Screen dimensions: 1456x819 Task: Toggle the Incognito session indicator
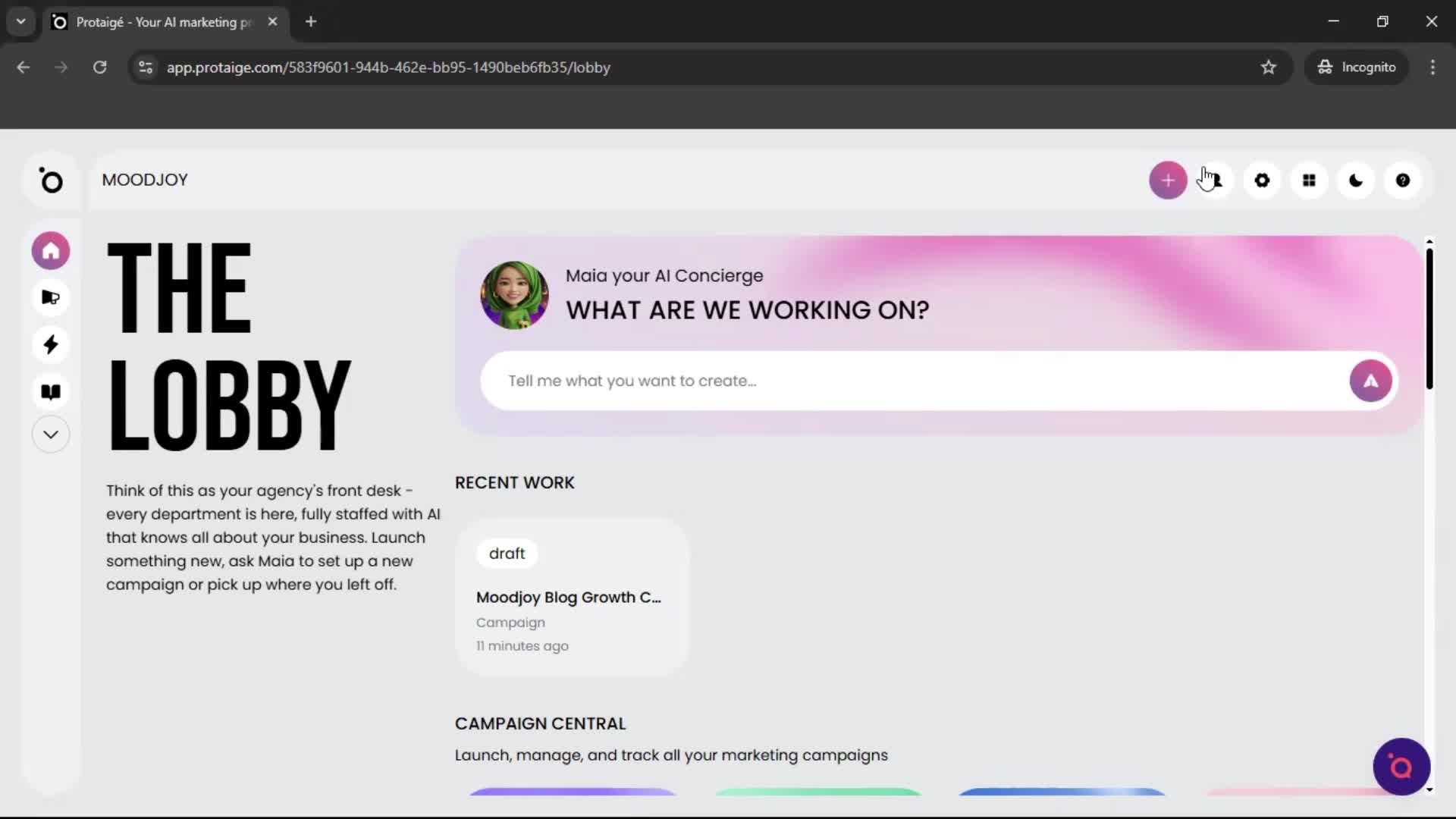(1357, 67)
